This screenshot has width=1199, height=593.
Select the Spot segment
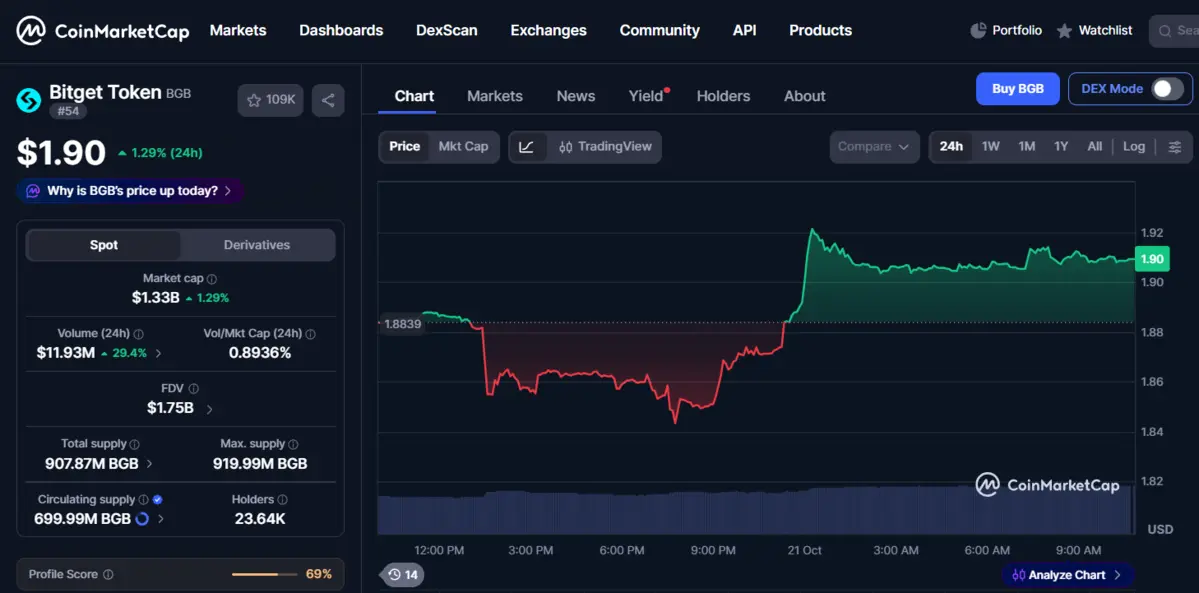coord(104,245)
